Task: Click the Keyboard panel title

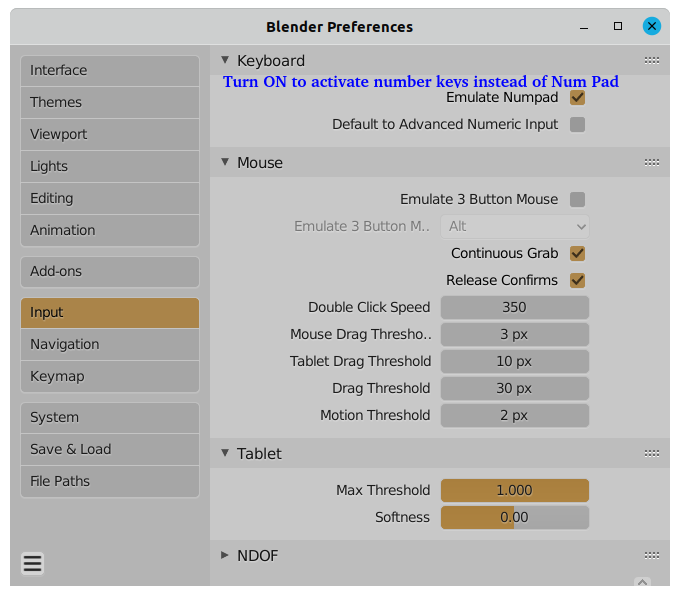Action: (271, 61)
